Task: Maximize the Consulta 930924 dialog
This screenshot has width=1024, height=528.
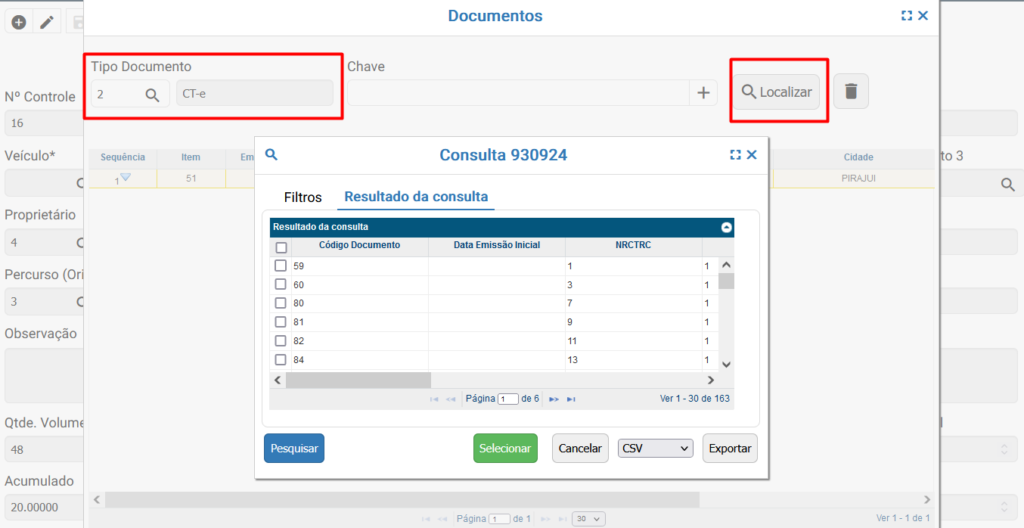Action: click(x=736, y=155)
